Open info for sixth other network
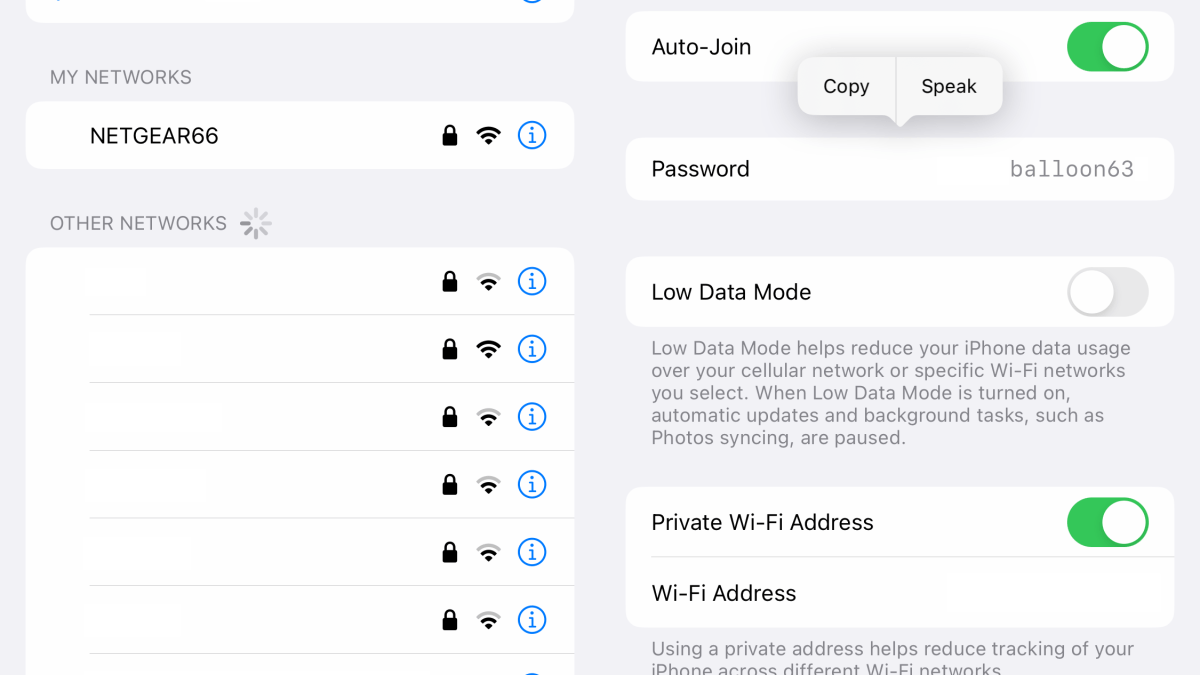1200x675 pixels. click(532, 620)
